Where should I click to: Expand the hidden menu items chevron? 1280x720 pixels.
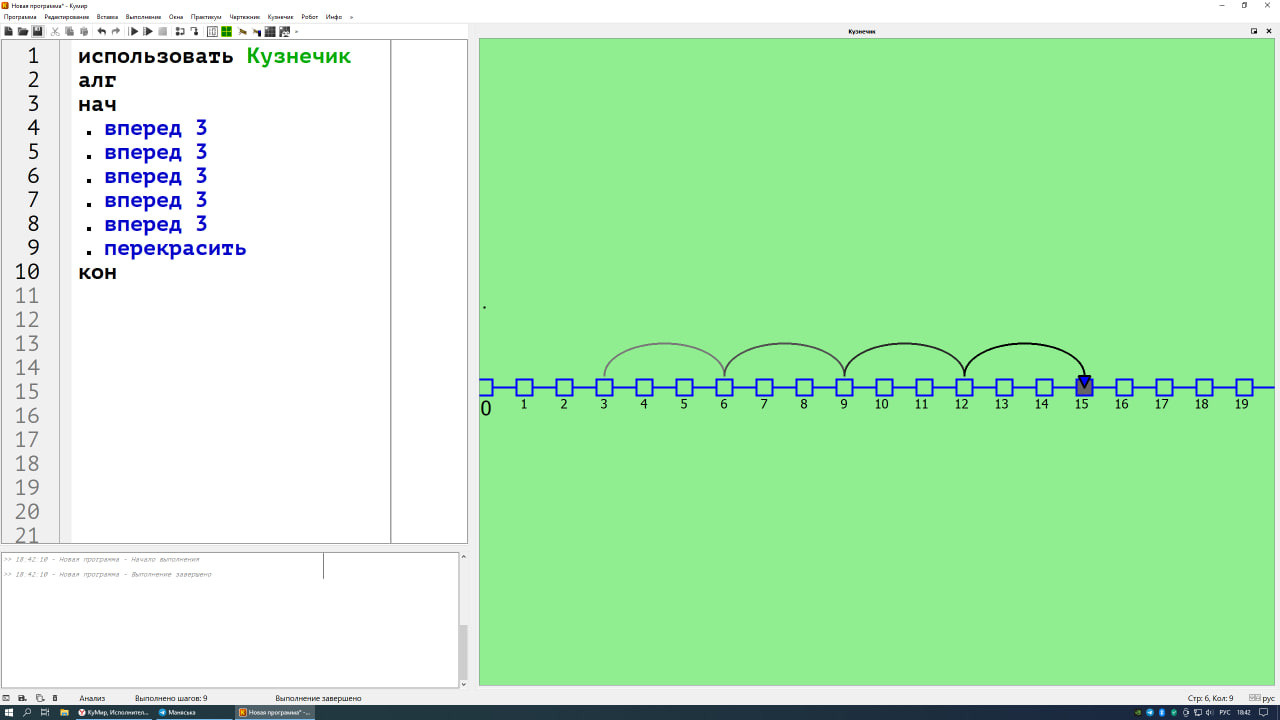pos(351,17)
